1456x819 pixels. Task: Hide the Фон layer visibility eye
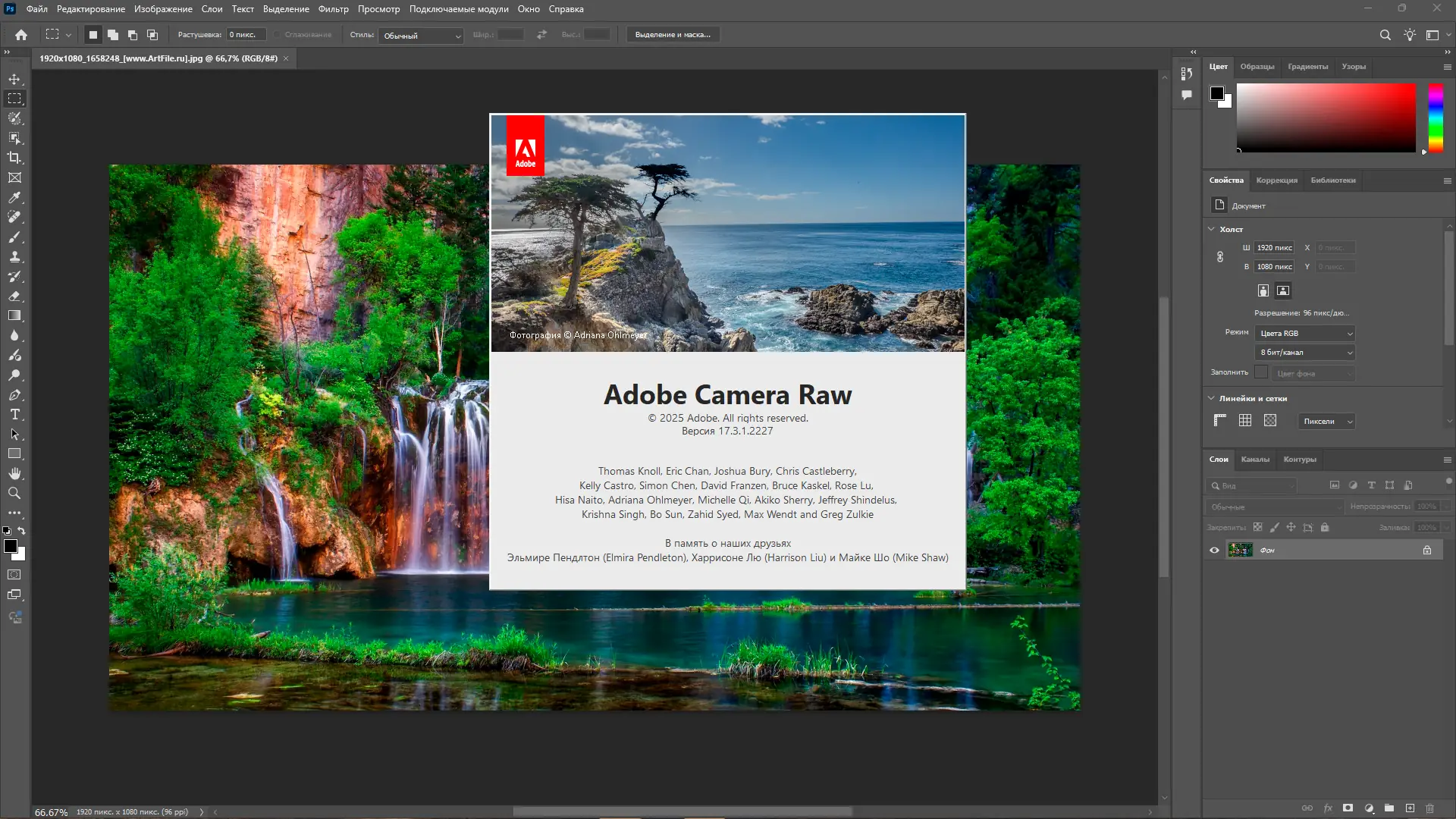click(x=1214, y=550)
